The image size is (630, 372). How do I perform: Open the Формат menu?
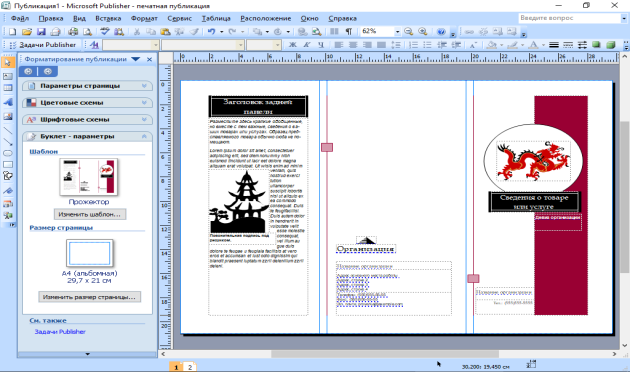pyautogui.click(x=144, y=18)
